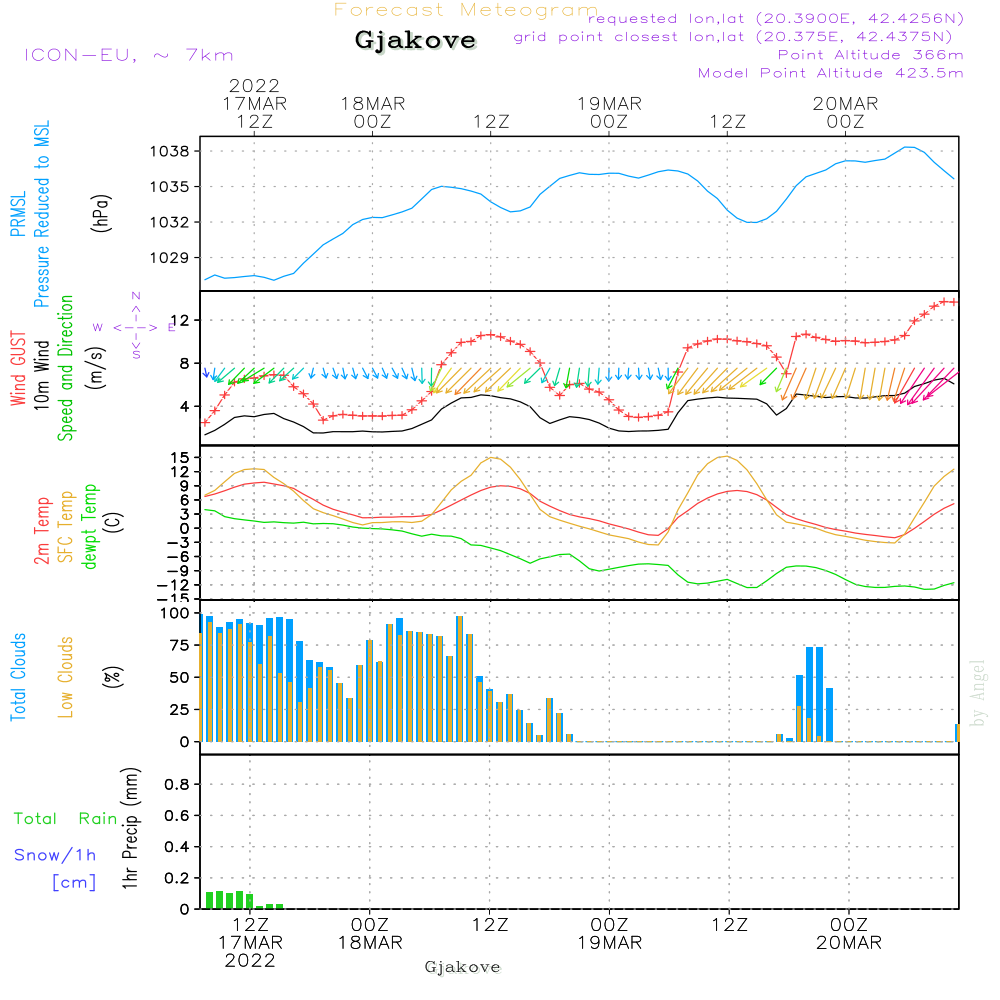Click the 'Total Rain' green legend label
Image resolution: width=1000 pixels, height=1000 pixels.
tap(66, 819)
